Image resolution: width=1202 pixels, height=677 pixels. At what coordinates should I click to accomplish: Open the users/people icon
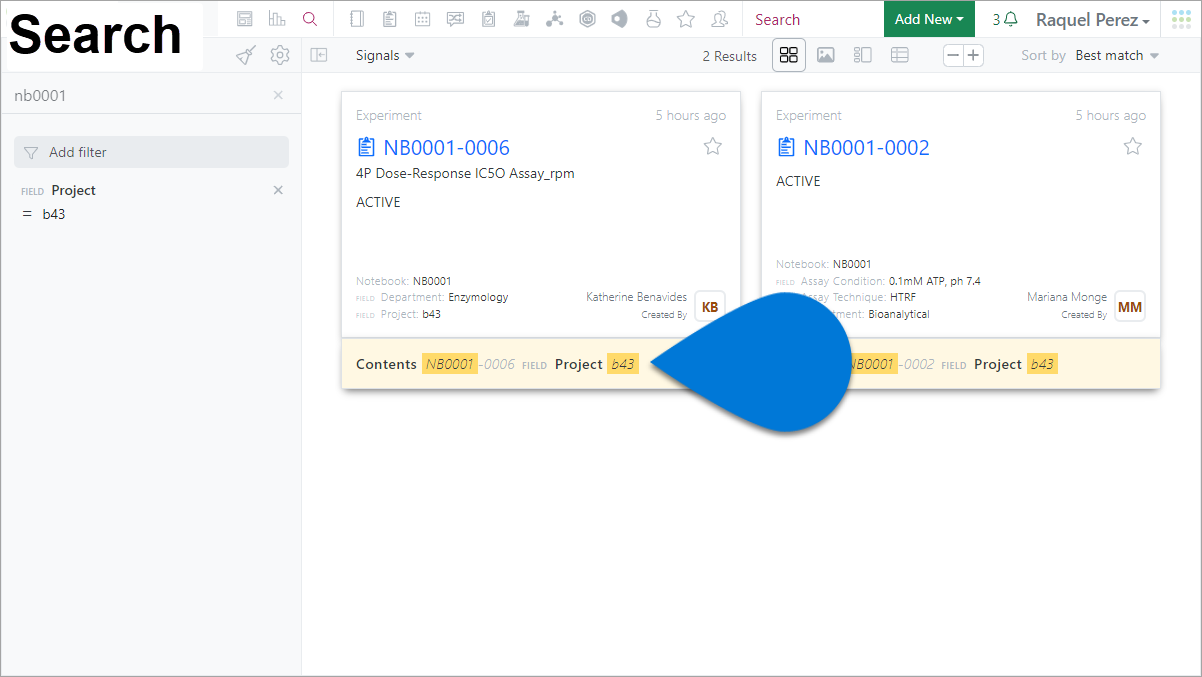[x=719, y=19]
